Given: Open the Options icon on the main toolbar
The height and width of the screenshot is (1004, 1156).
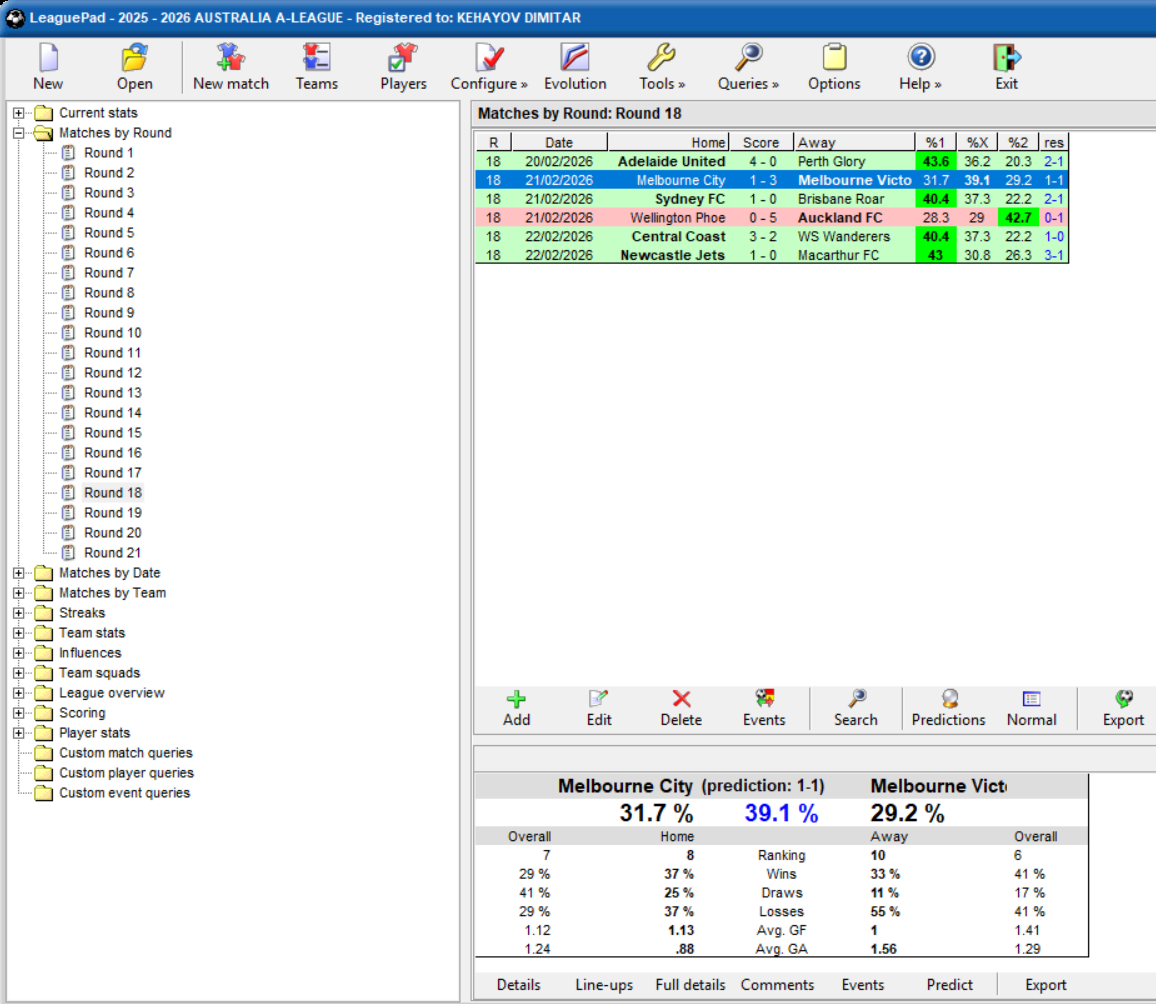Looking at the screenshot, I should pyautogui.click(x=834, y=57).
